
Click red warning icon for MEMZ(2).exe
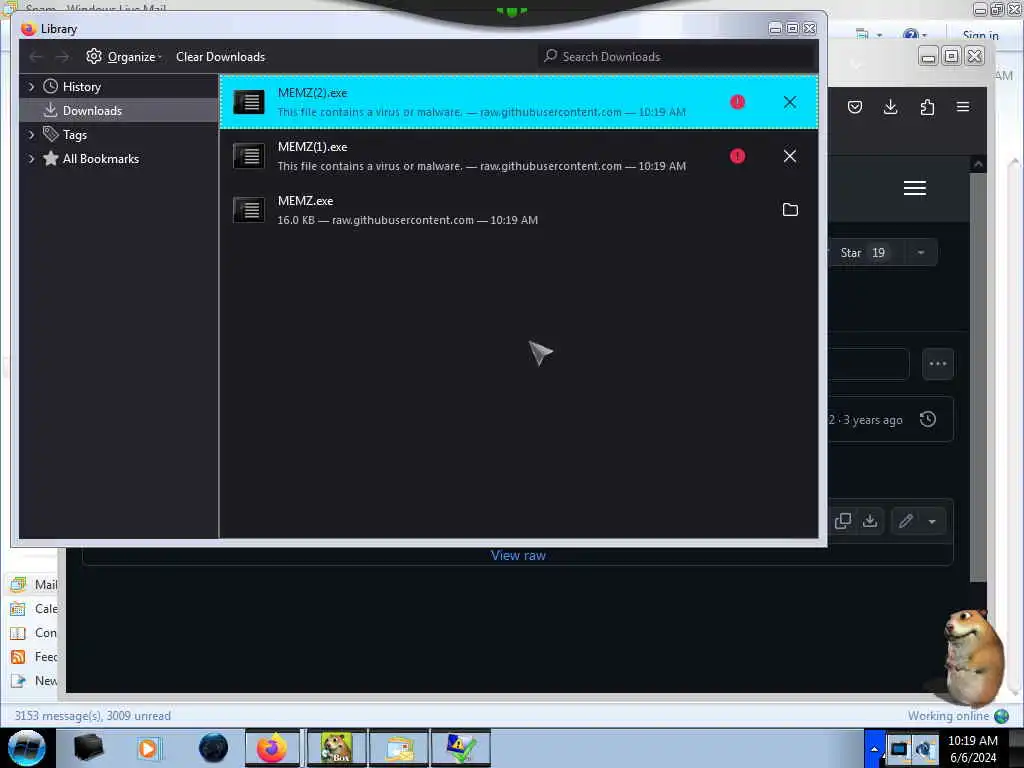tap(737, 102)
